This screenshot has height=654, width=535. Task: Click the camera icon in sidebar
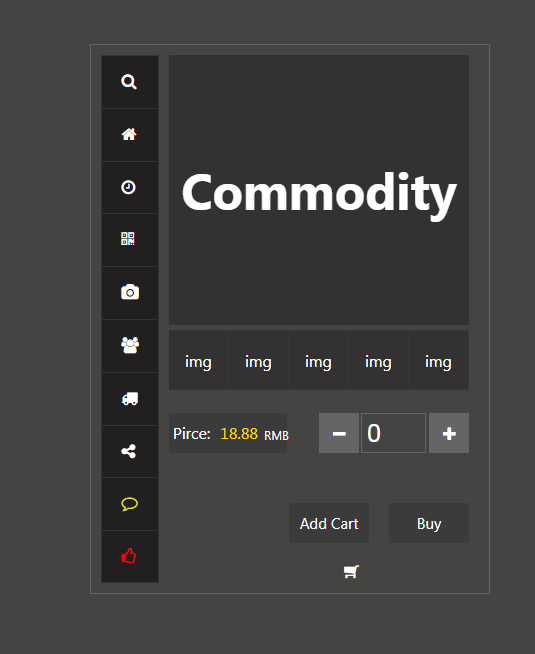pyautogui.click(x=130, y=292)
